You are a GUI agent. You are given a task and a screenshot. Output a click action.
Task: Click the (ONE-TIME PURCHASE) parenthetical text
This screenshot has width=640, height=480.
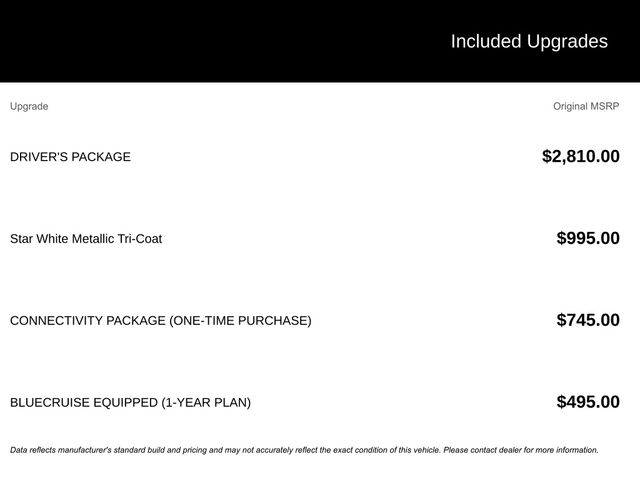[x=240, y=321]
